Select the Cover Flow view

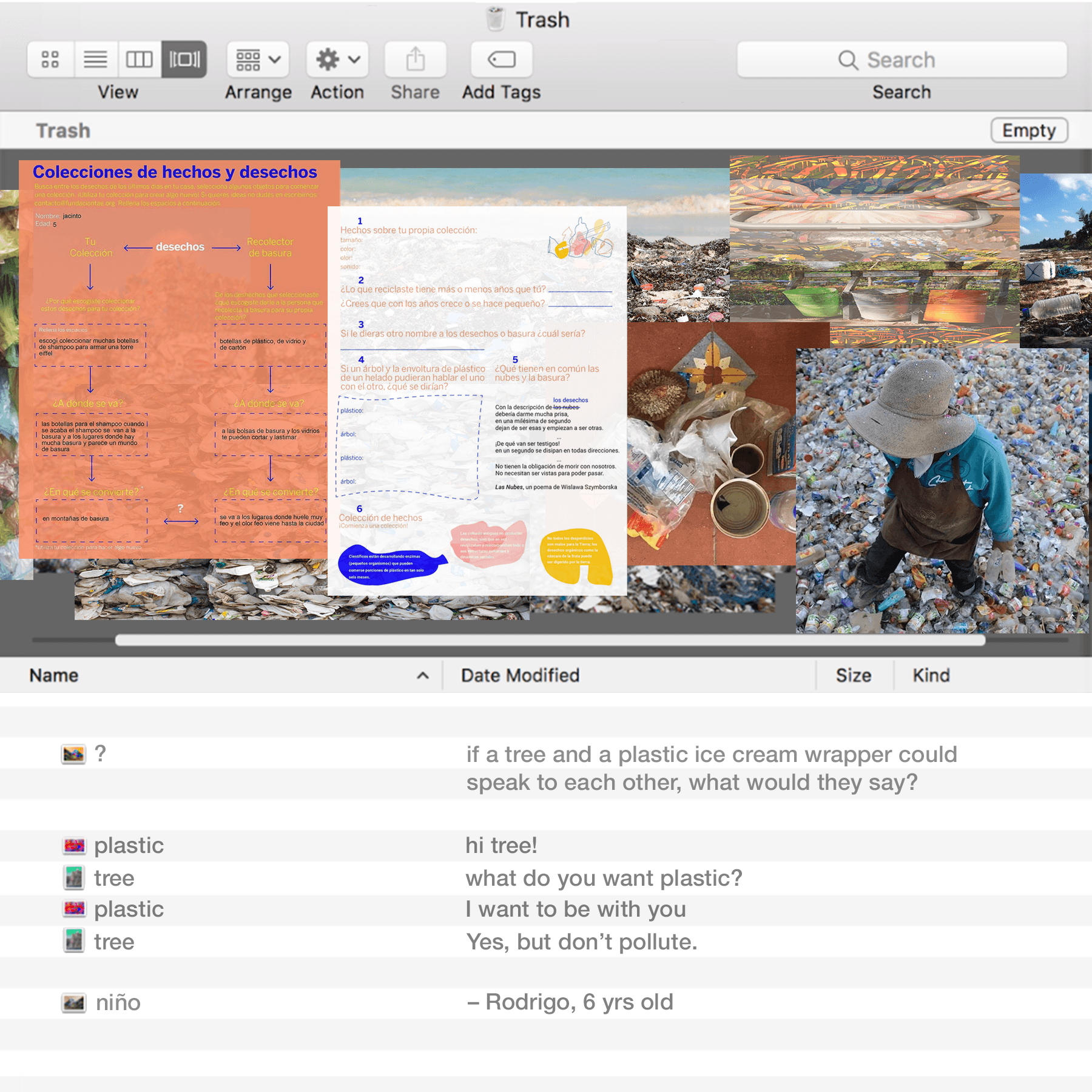[184, 59]
